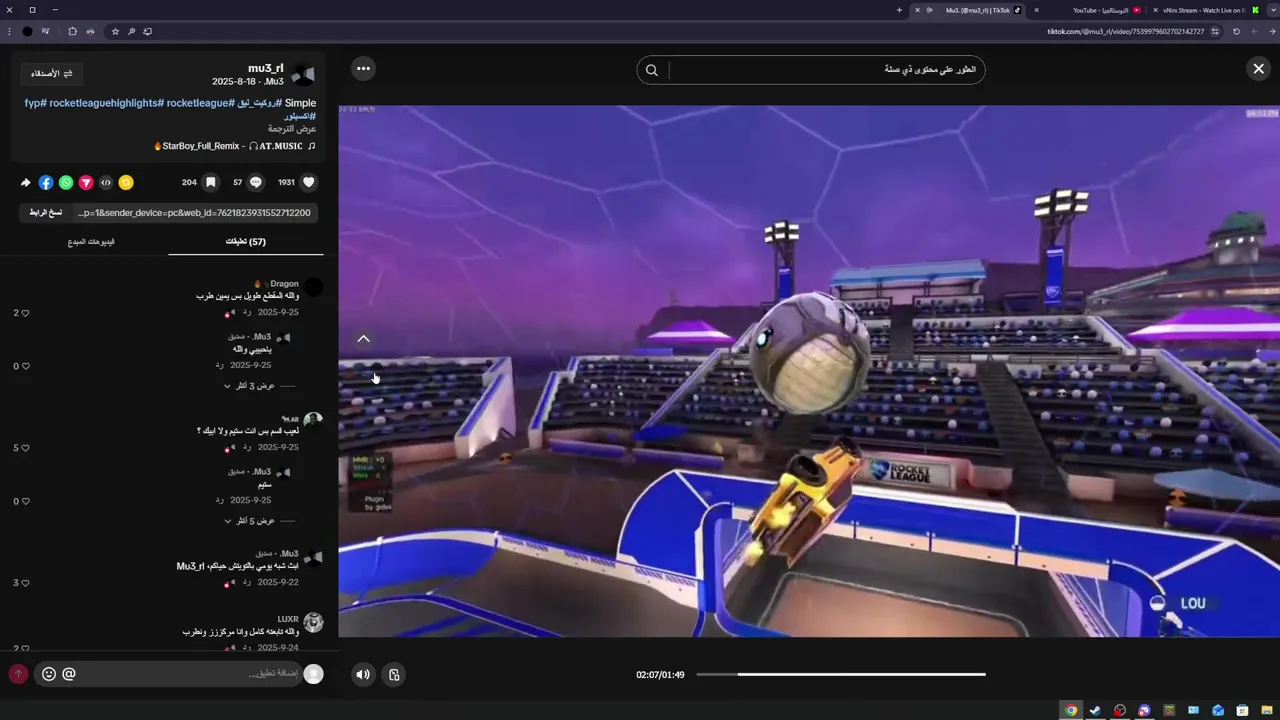This screenshot has height=720, width=1280.
Task: Open the mu3_rl username link
Action: [265, 68]
